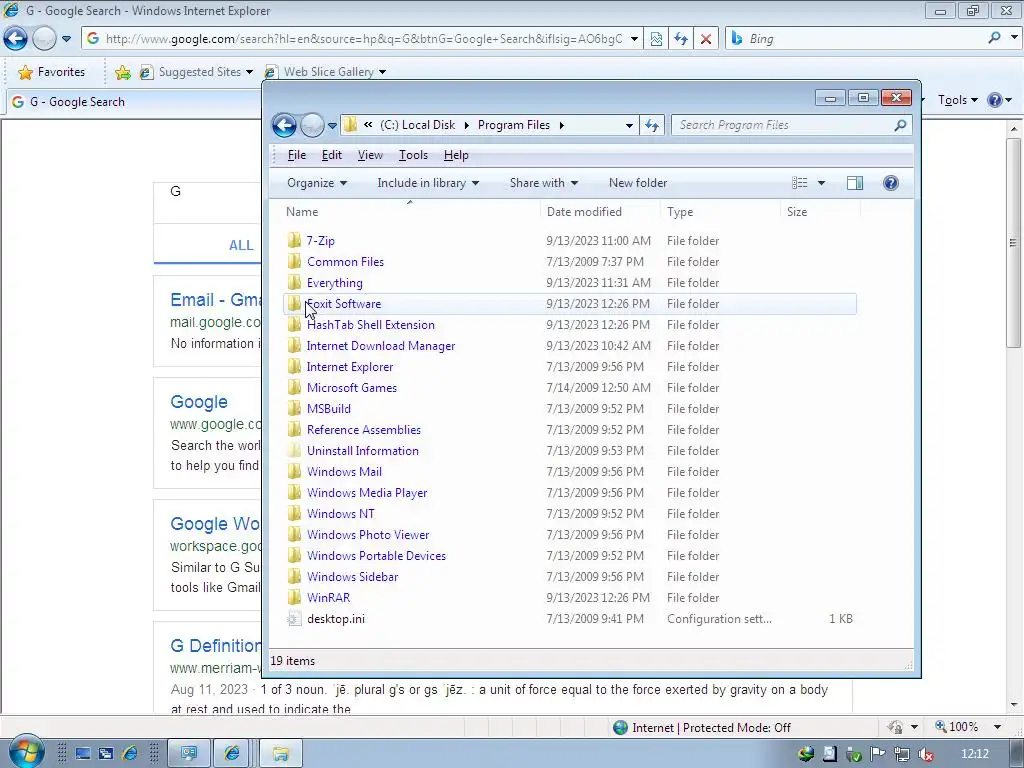Open Include in library dropdown
The width and height of the screenshot is (1024, 768).
(428, 183)
